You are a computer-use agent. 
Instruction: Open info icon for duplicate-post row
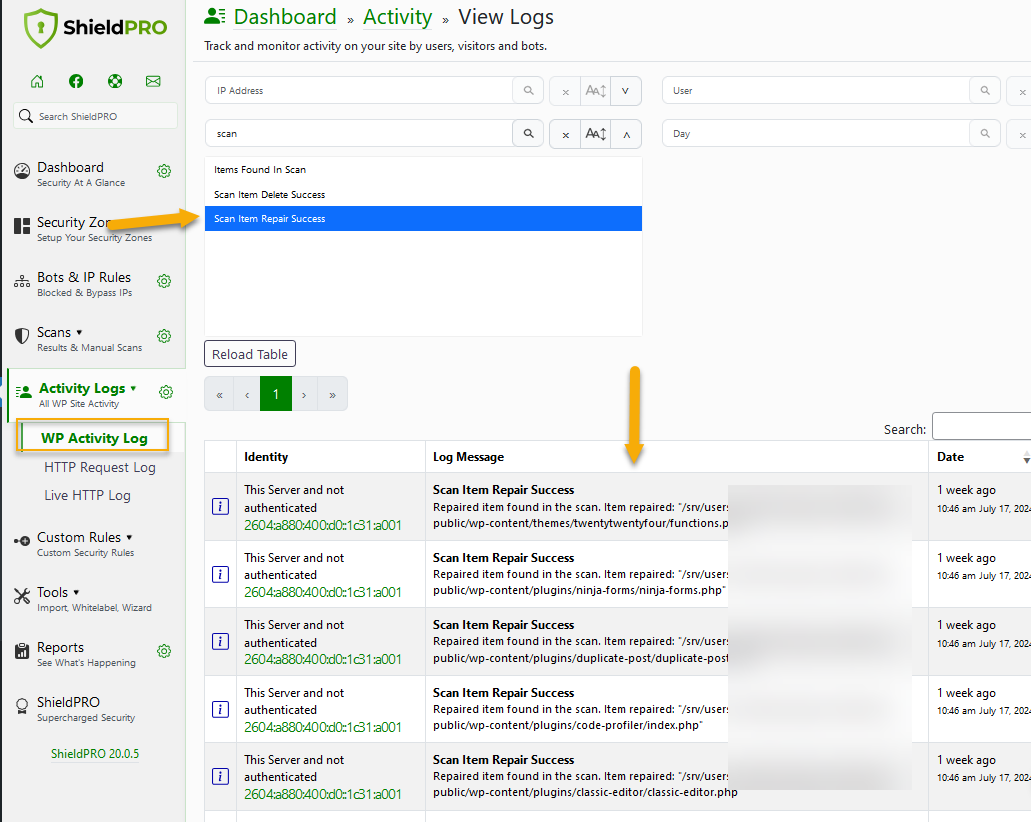point(220,641)
